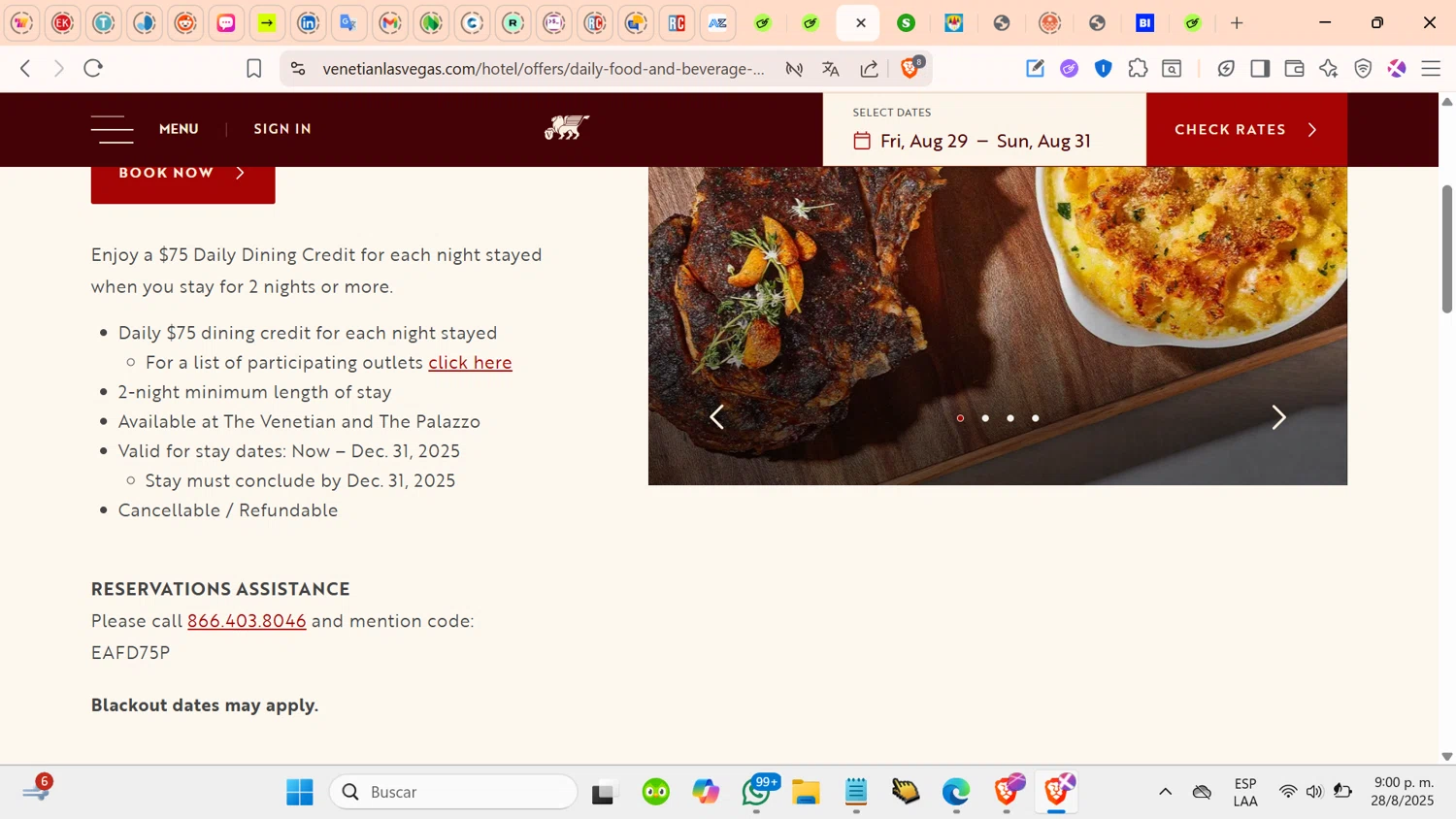Open the blue shield password extension
The height and width of the screenshot is (819, 1456).
pyautogui.click(x=1104, y=69)
